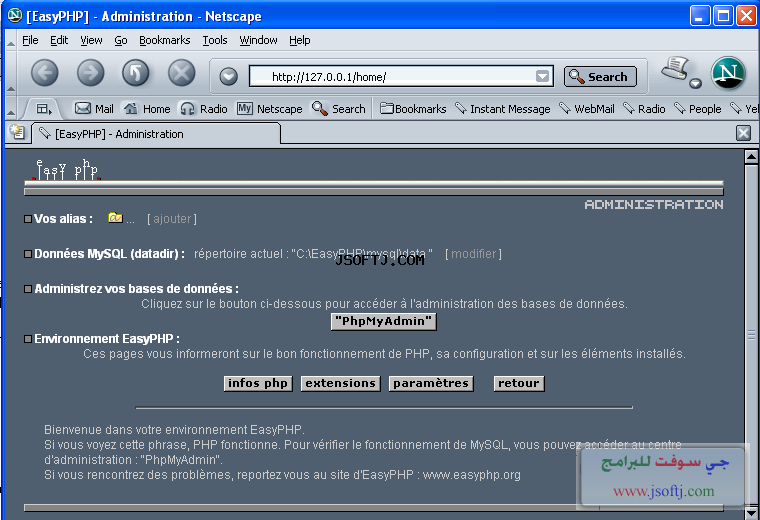This screenshot has height=520, width=760.
Task: Click the Print icon
Action: click(x=675, y=68)
